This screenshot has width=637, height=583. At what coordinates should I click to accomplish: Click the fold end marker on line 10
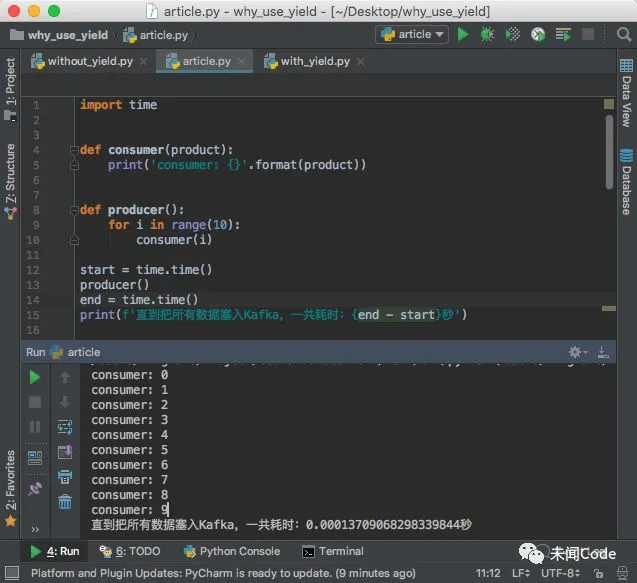tap(74, 240)
